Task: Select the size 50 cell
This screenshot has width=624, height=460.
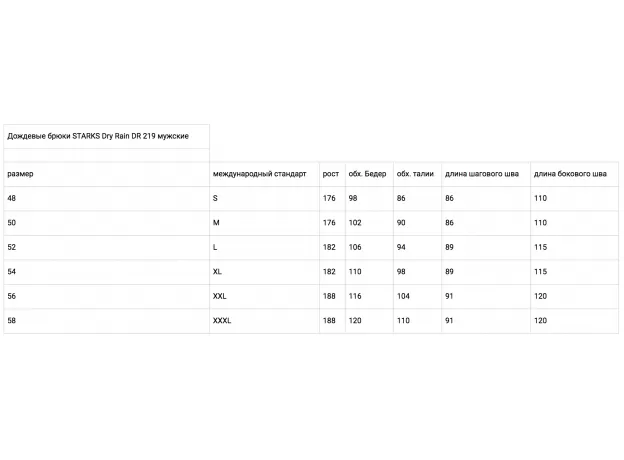Action: pyautogui.click(x=12, y=222)
